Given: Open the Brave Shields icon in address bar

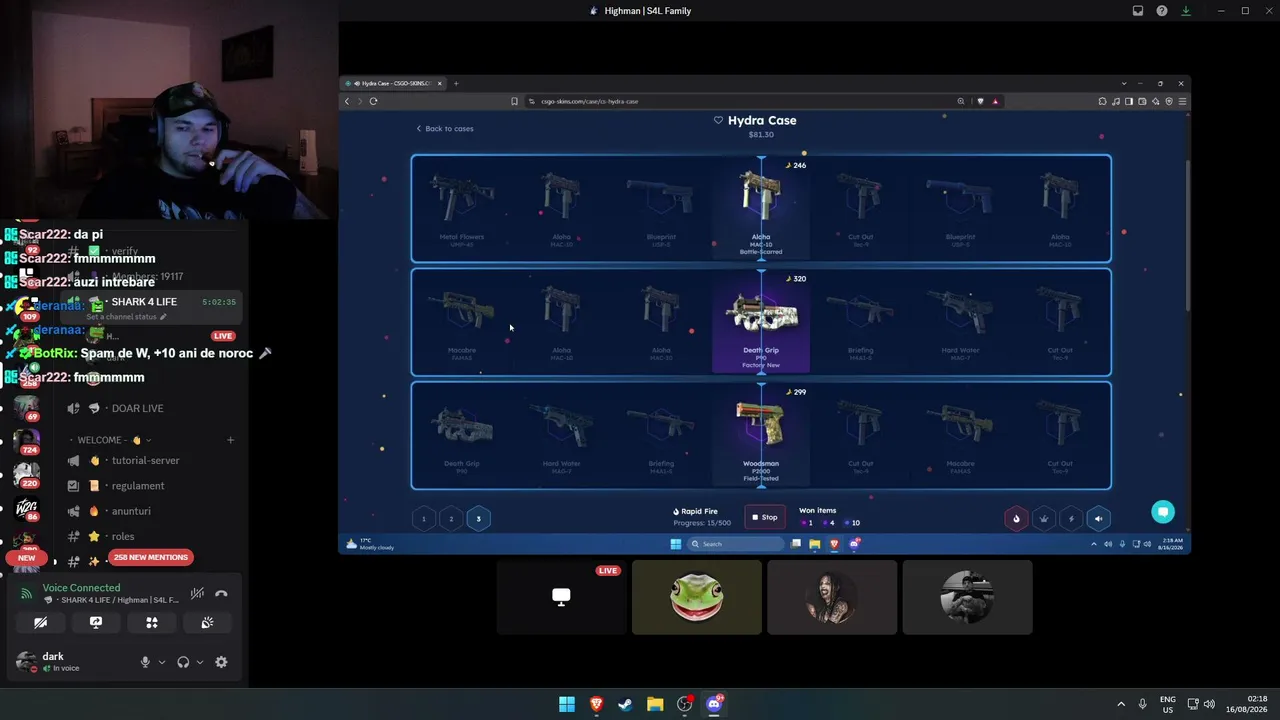Looking at the screenshot, I should 980,101.
